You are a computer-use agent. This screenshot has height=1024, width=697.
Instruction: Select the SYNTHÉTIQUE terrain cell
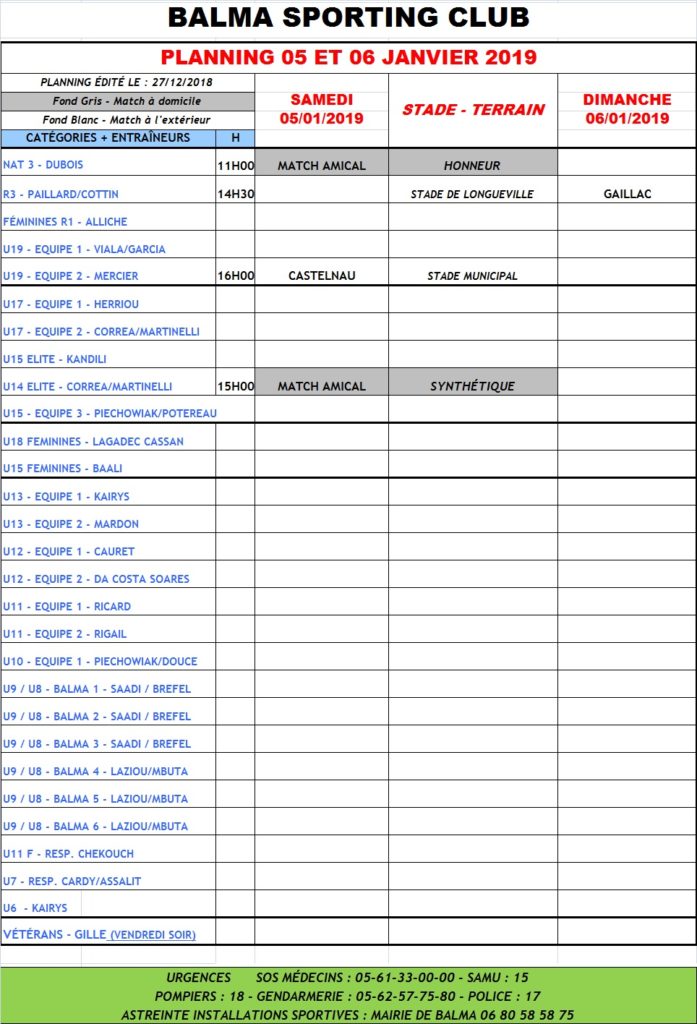point(472,386)
